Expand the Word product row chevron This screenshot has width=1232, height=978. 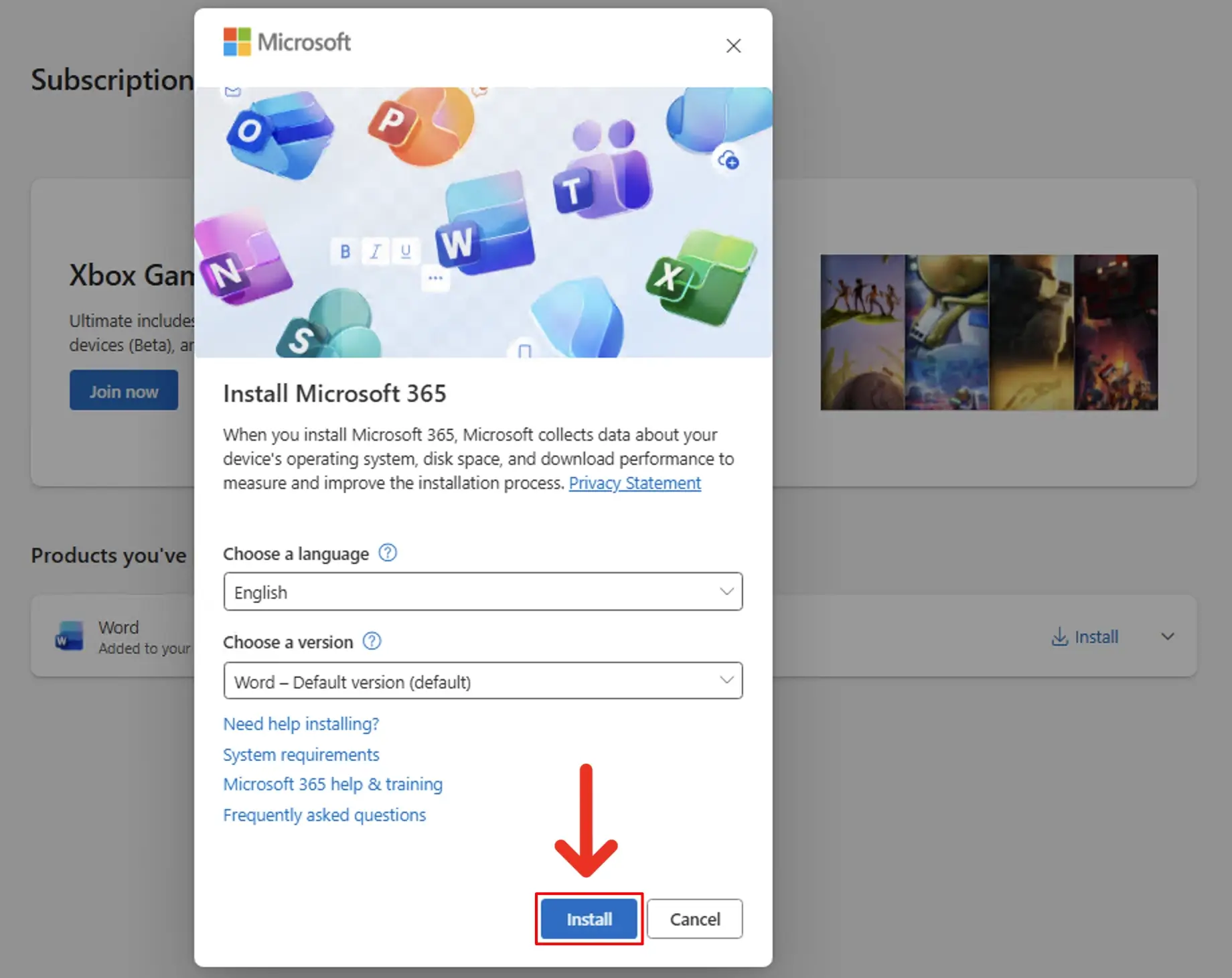[x=1168, y=636]
